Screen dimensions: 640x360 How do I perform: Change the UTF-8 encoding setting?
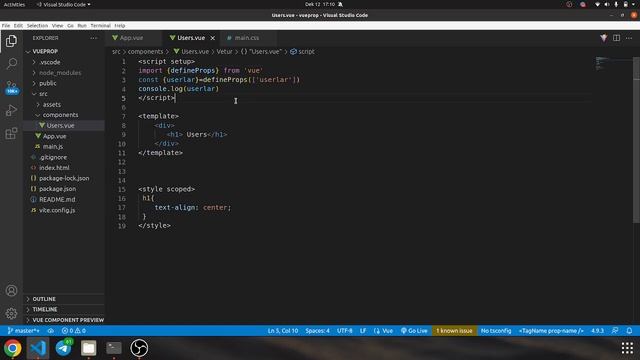pos(344,331)
